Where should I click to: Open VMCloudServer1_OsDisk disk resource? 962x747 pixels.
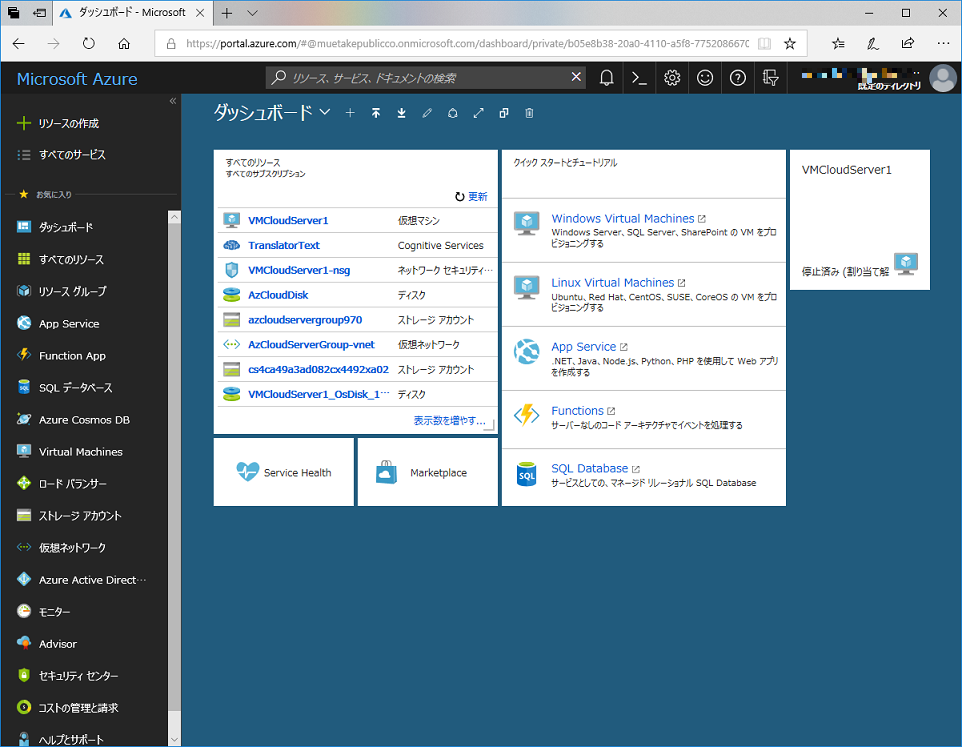click(318, 394)
